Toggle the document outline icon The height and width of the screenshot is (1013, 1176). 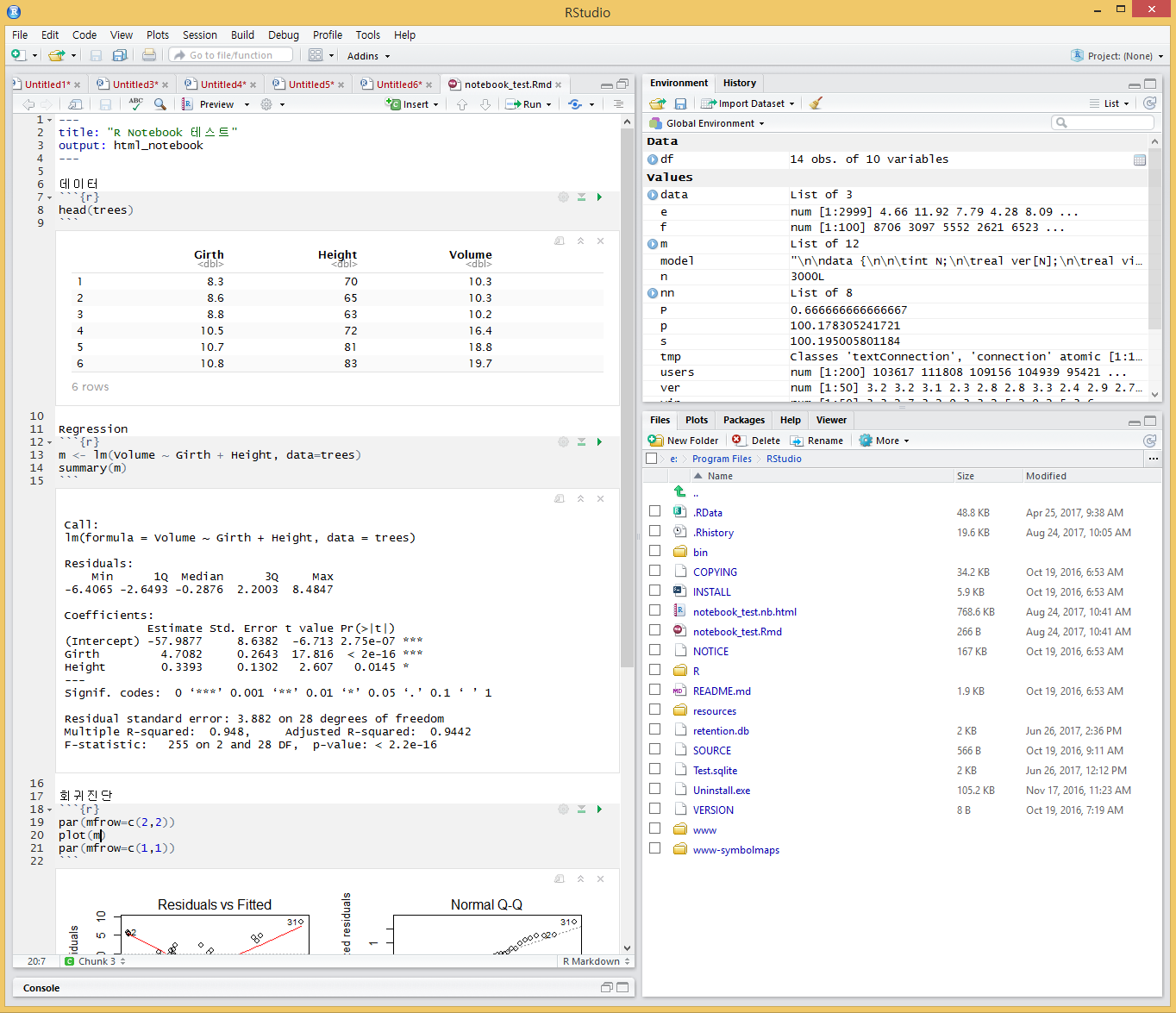[618, 104]
